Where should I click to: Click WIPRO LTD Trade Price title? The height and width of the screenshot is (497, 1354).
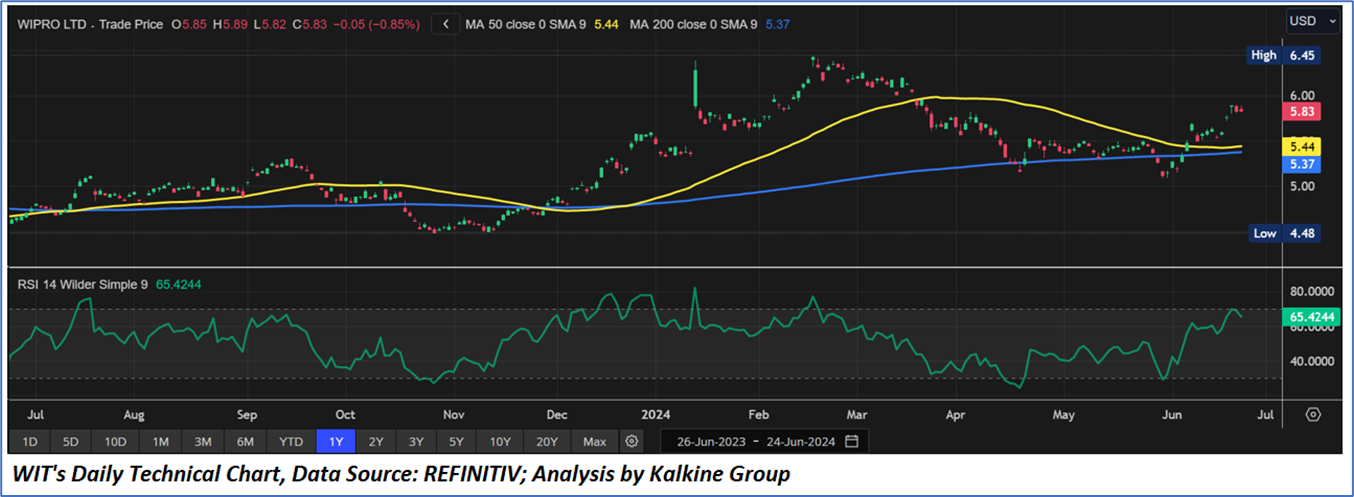90,23
